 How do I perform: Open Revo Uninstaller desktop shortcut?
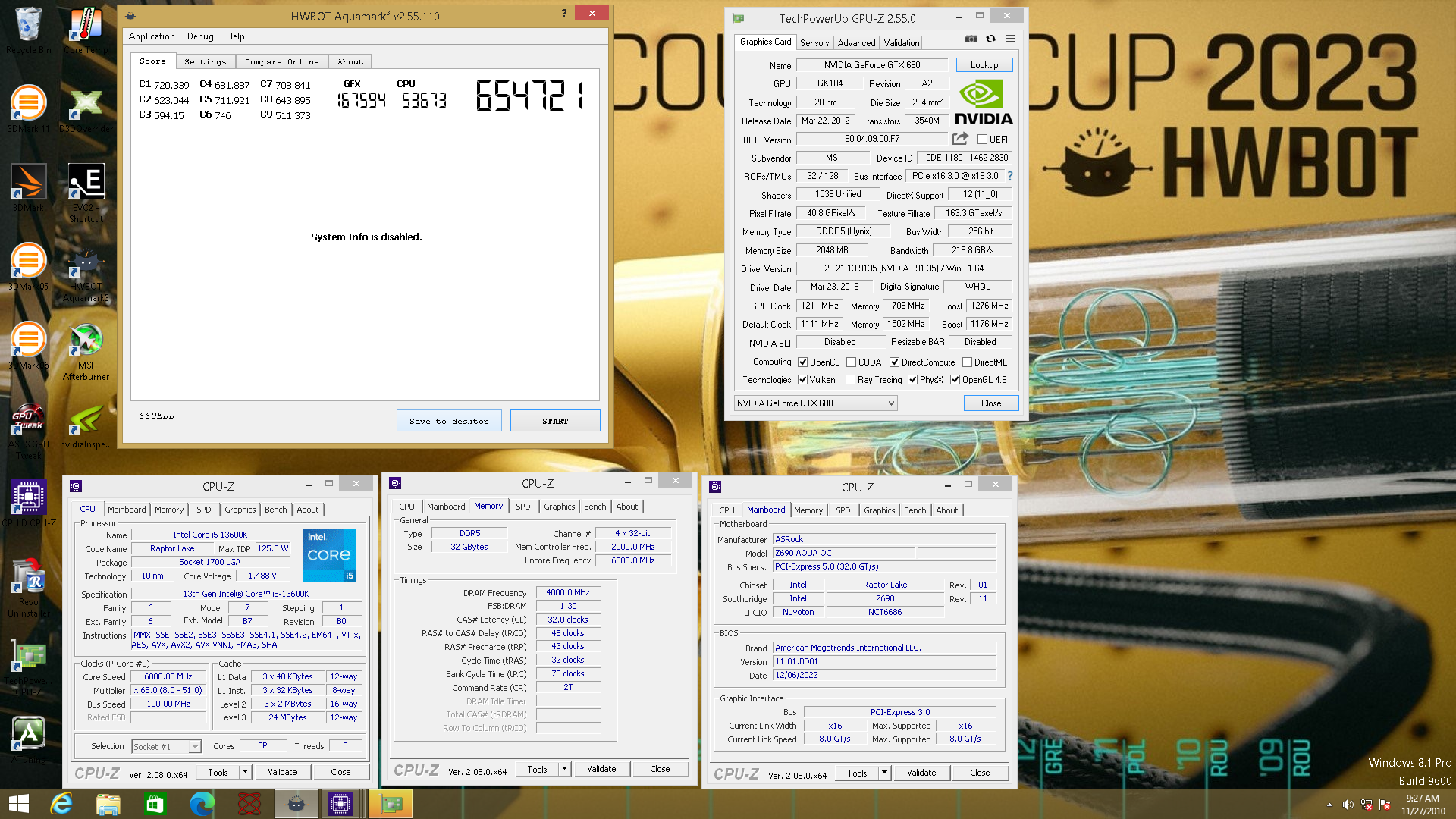coord(28,588)
